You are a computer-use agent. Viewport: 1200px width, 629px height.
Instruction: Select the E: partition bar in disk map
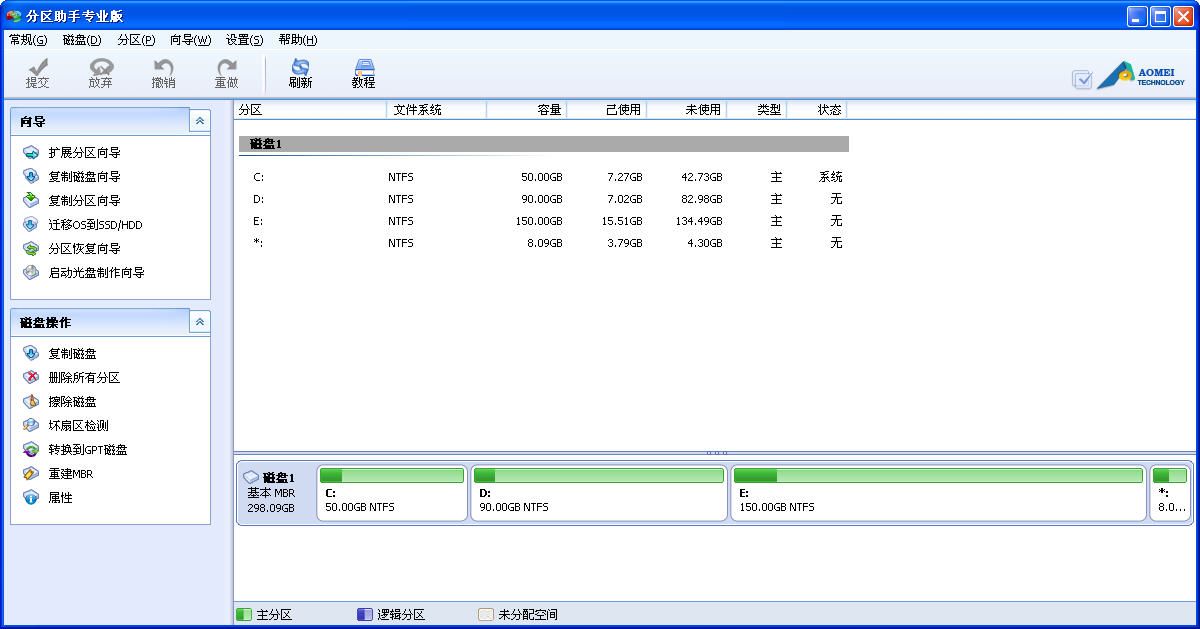[x=938, y=492]
